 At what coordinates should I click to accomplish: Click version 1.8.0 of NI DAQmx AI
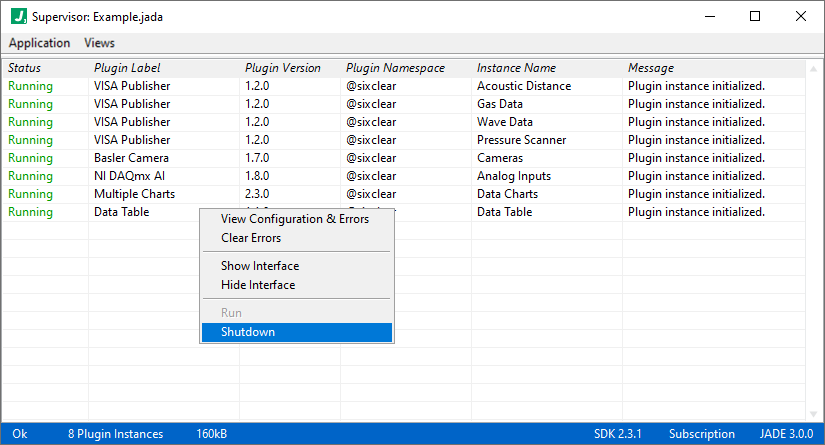click(x=257, y=176)
